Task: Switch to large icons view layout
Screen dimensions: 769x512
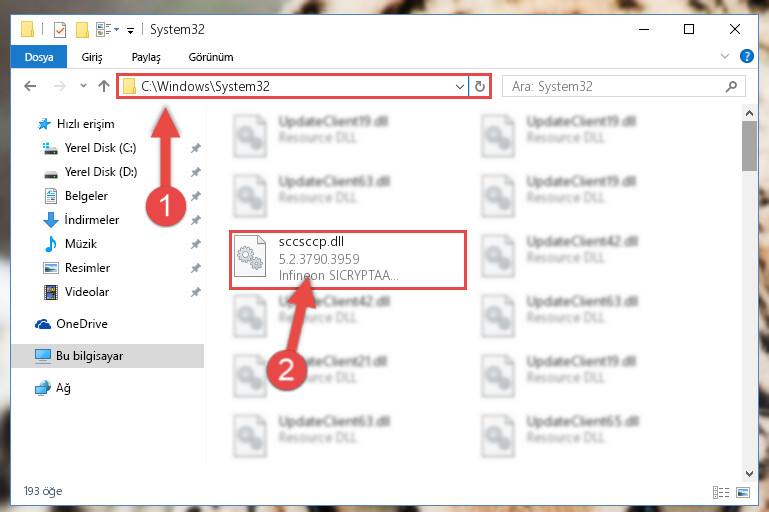Action: 743,492
